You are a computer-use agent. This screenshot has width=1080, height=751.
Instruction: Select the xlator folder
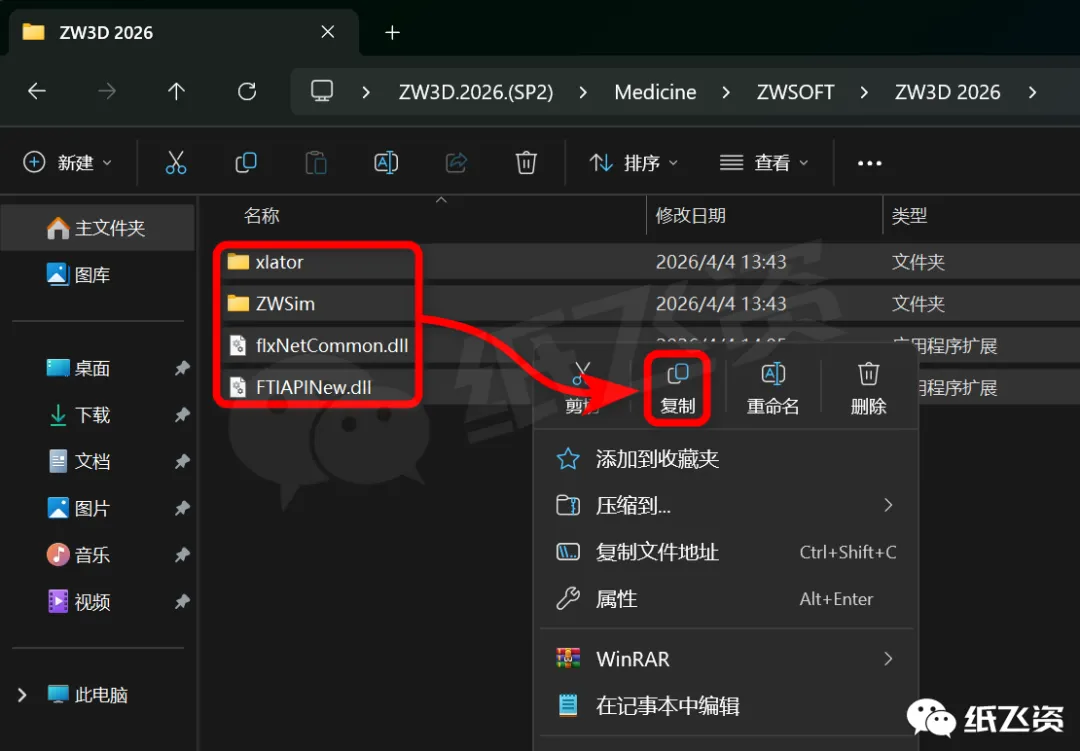(265, 262)
